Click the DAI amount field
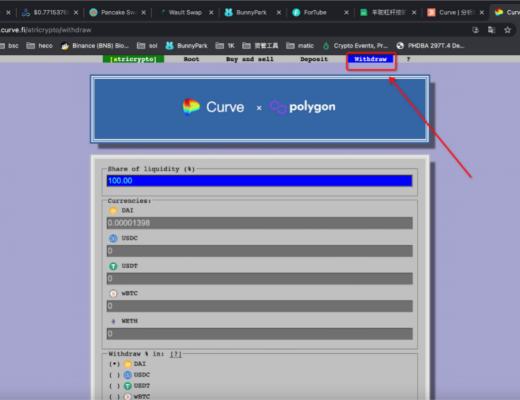The image size is (520, 400). 259,223
